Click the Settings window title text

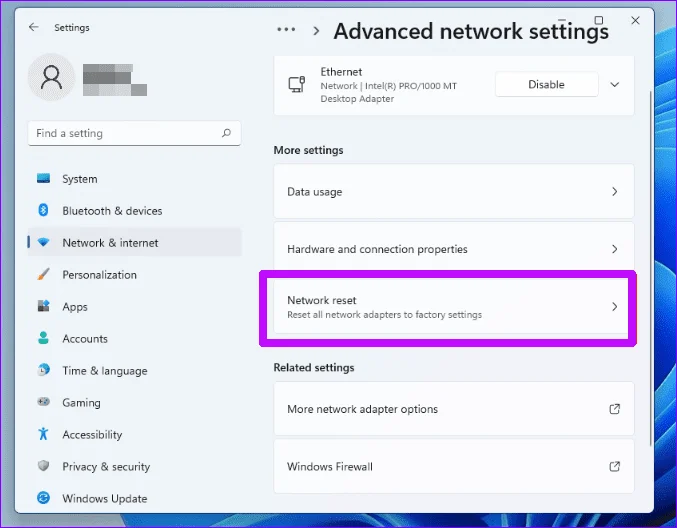point(72,28)
